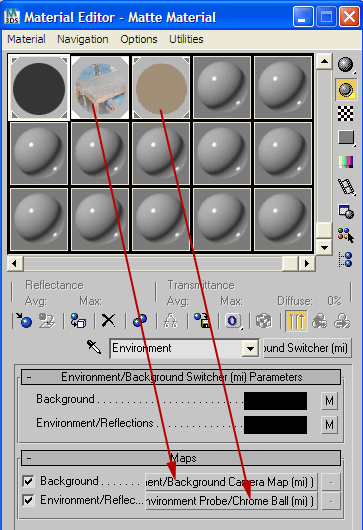The height and width of the screenshot is (530, 363).
Task: Click the Make Material Copy icon
Action: point(140,320)
